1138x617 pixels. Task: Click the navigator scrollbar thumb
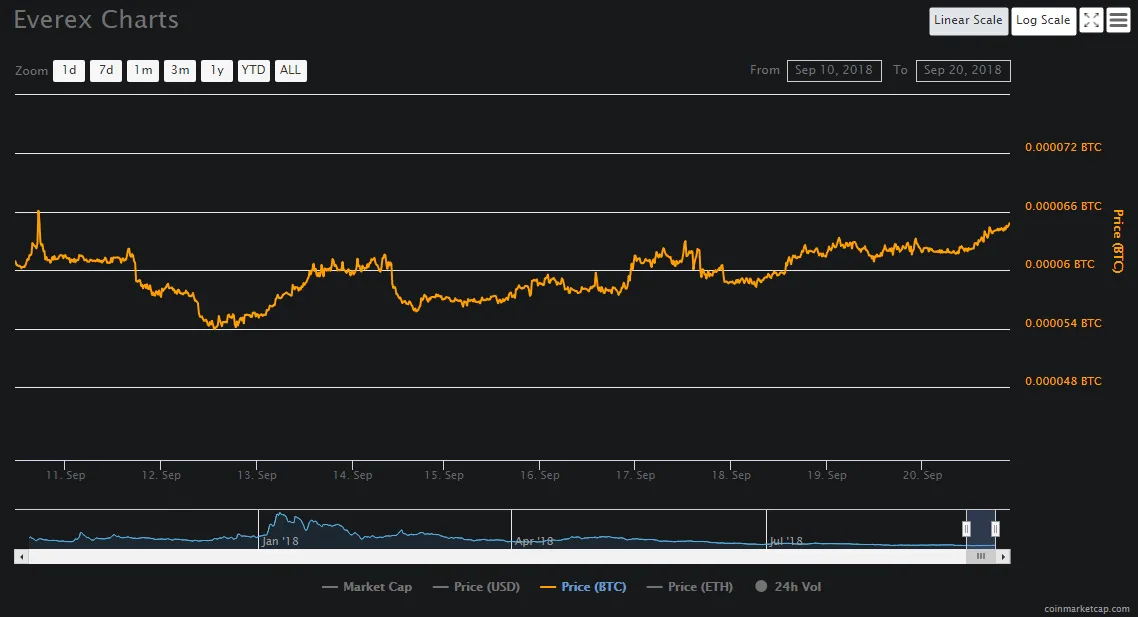(x=981, y=557)
